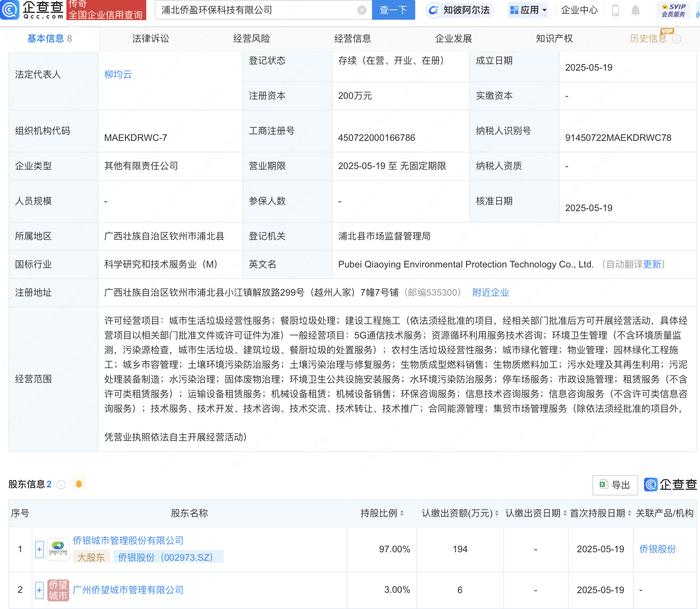The image size is (700, 609).
Task: Open 广州侨望城市管理有限公司 shareholder link
Action: tap(128, 590)
